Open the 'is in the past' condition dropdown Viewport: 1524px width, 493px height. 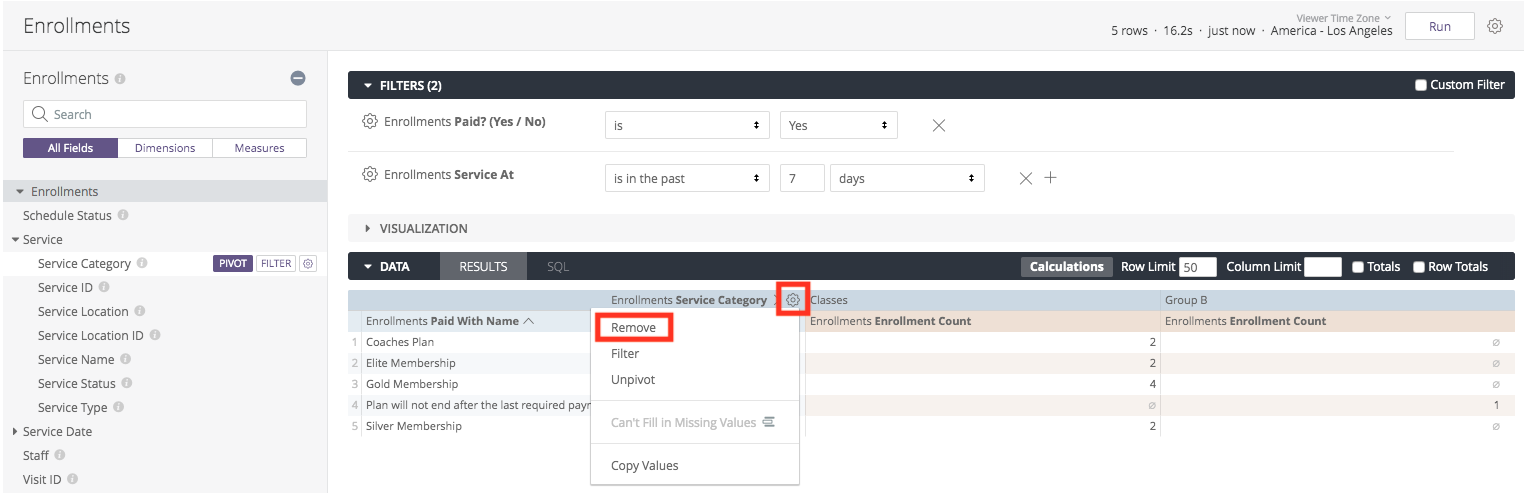coord(687,178)
